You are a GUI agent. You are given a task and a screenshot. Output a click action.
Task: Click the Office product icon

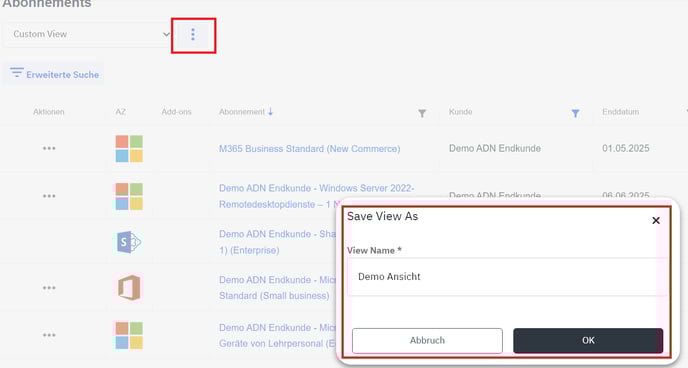[x=129, y=288]
